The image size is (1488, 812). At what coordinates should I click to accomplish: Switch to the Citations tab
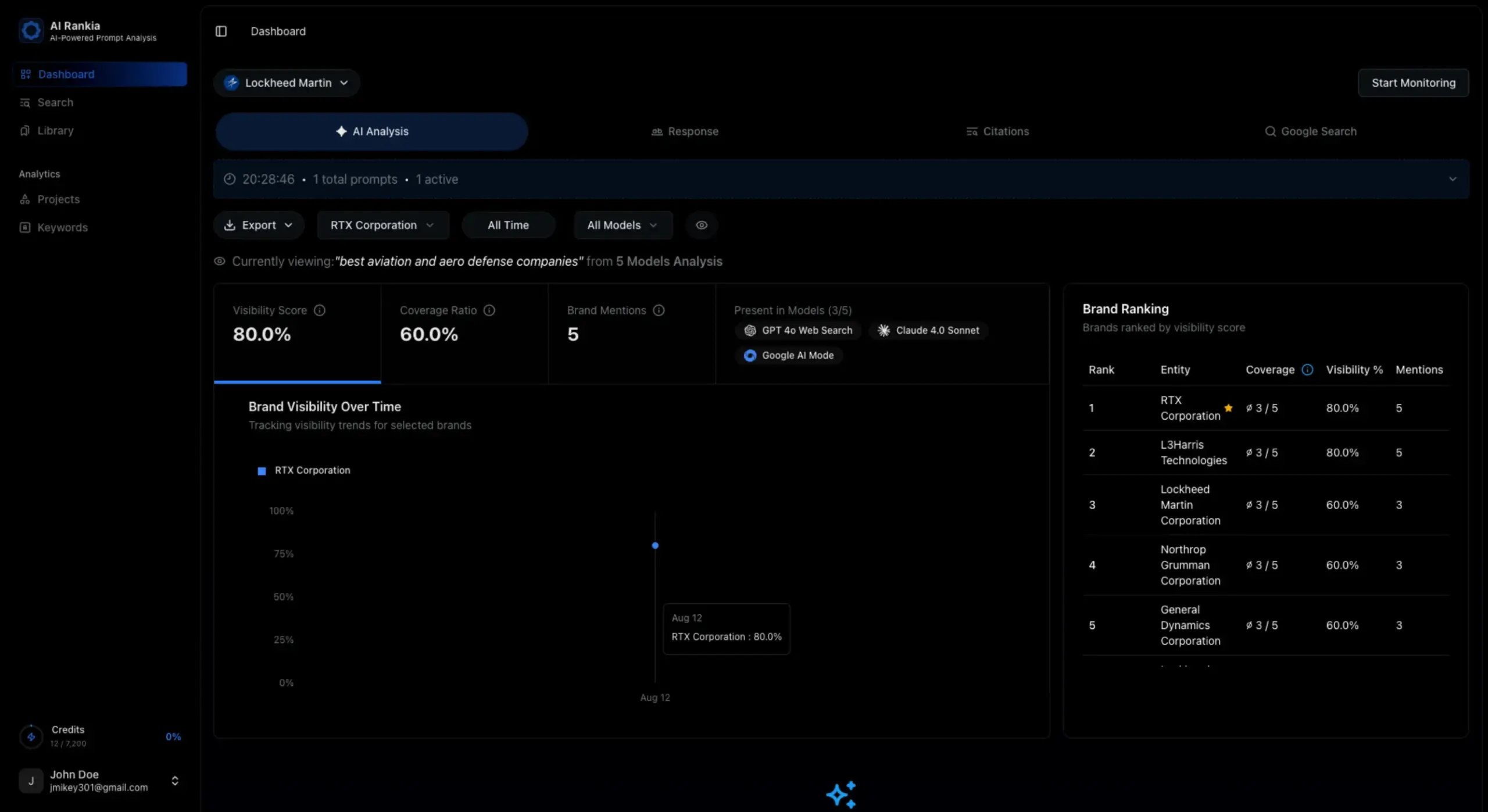(x=997, y=131)
